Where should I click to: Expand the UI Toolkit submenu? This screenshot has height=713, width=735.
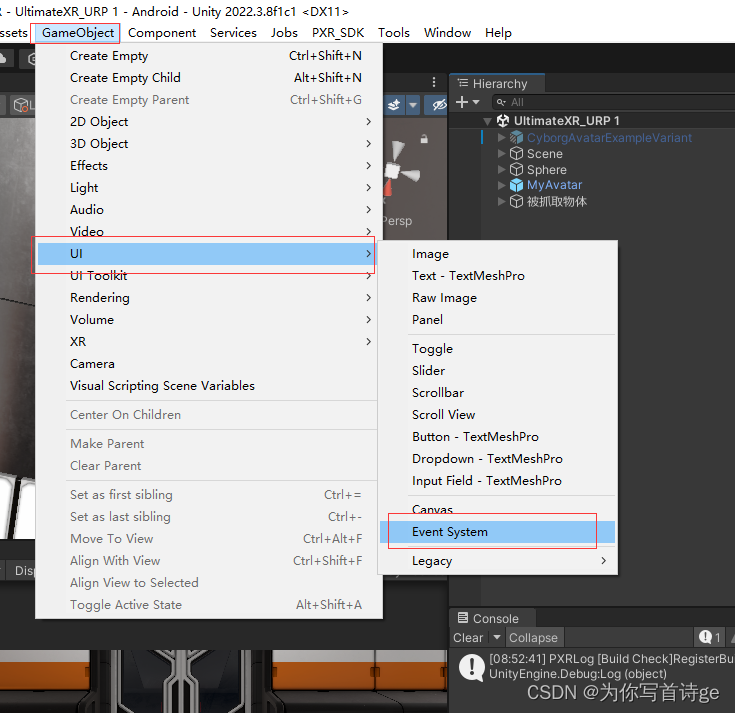[x=209, y=276]
